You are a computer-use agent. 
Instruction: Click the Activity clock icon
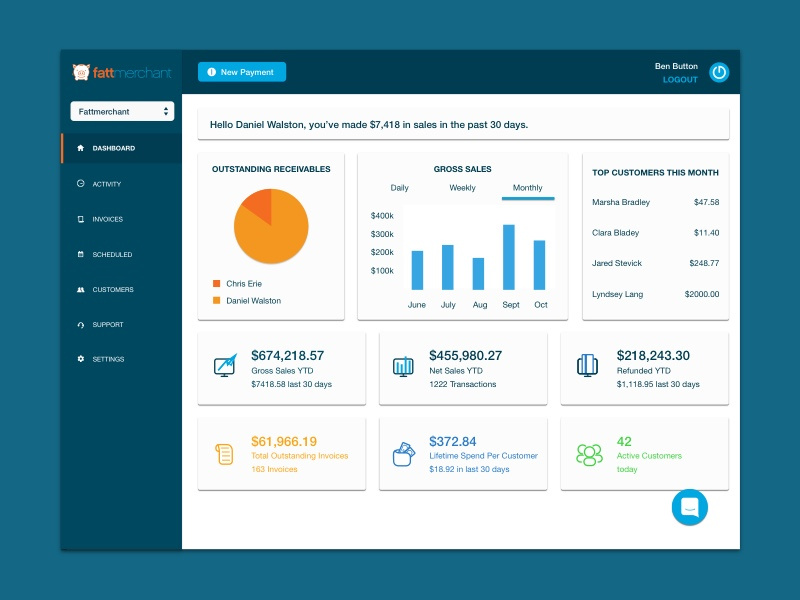tap(80, 184)
